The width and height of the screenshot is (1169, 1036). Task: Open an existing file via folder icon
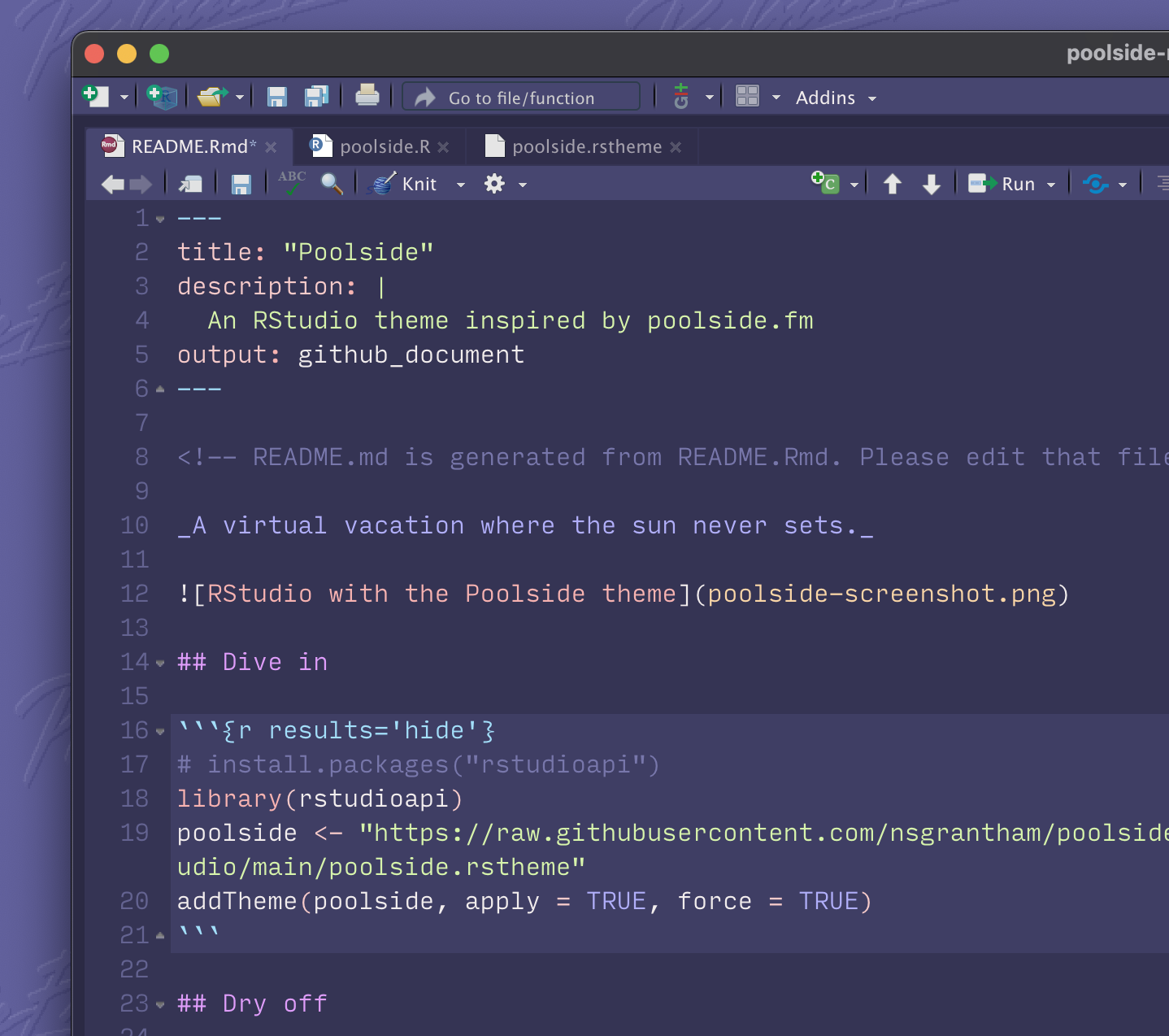213,97
